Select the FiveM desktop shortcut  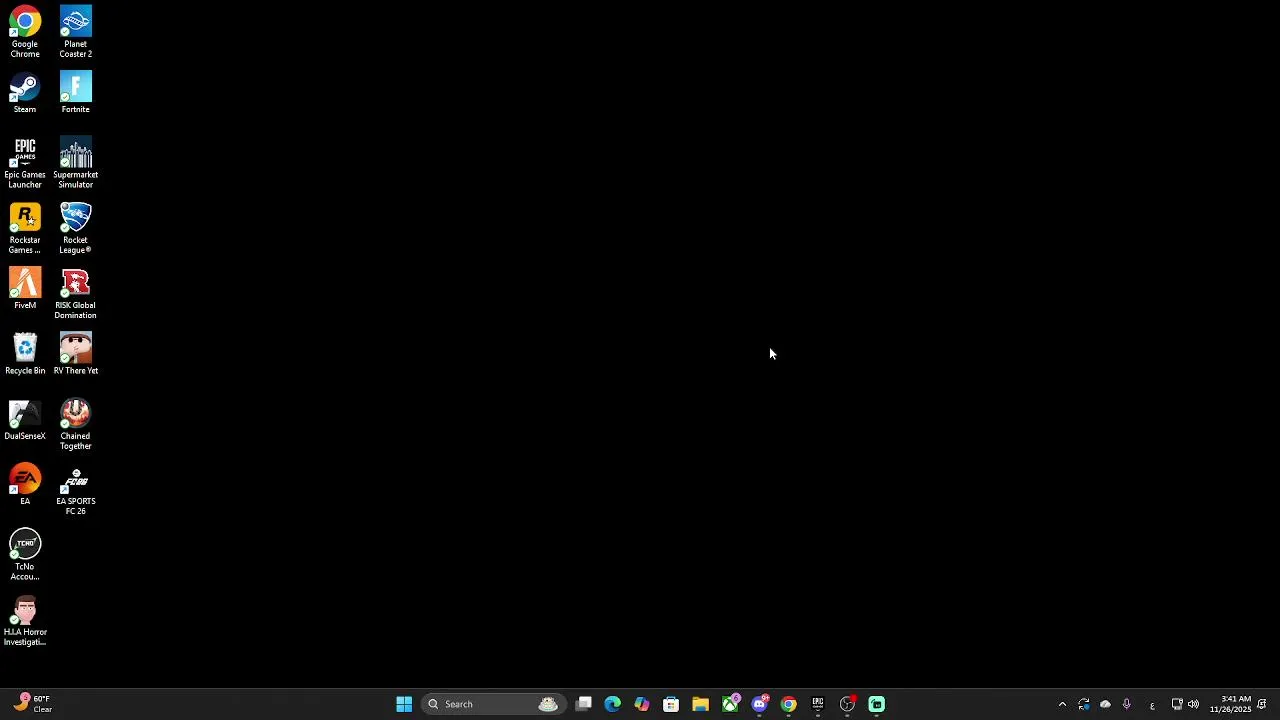pyautogui.click(x=25, y=289)
